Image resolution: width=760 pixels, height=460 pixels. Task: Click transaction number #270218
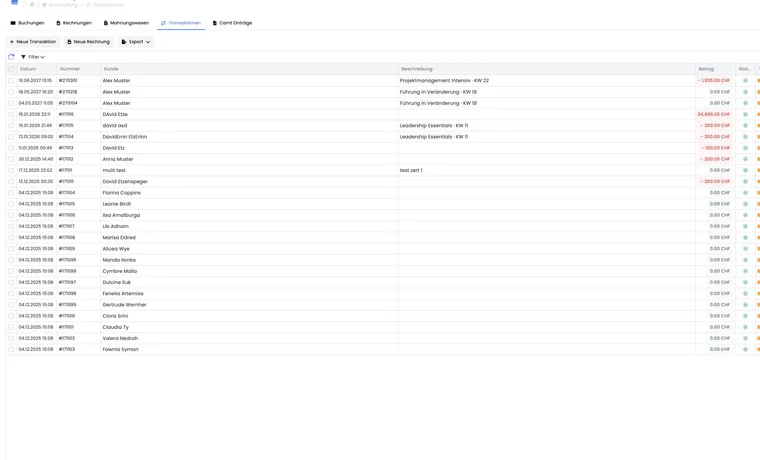point(68,92)
